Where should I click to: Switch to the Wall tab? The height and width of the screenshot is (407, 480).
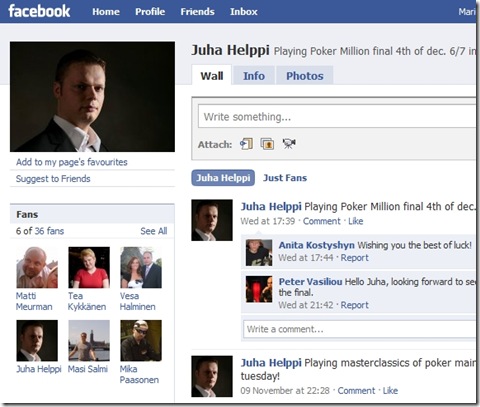tap(212, 75)
